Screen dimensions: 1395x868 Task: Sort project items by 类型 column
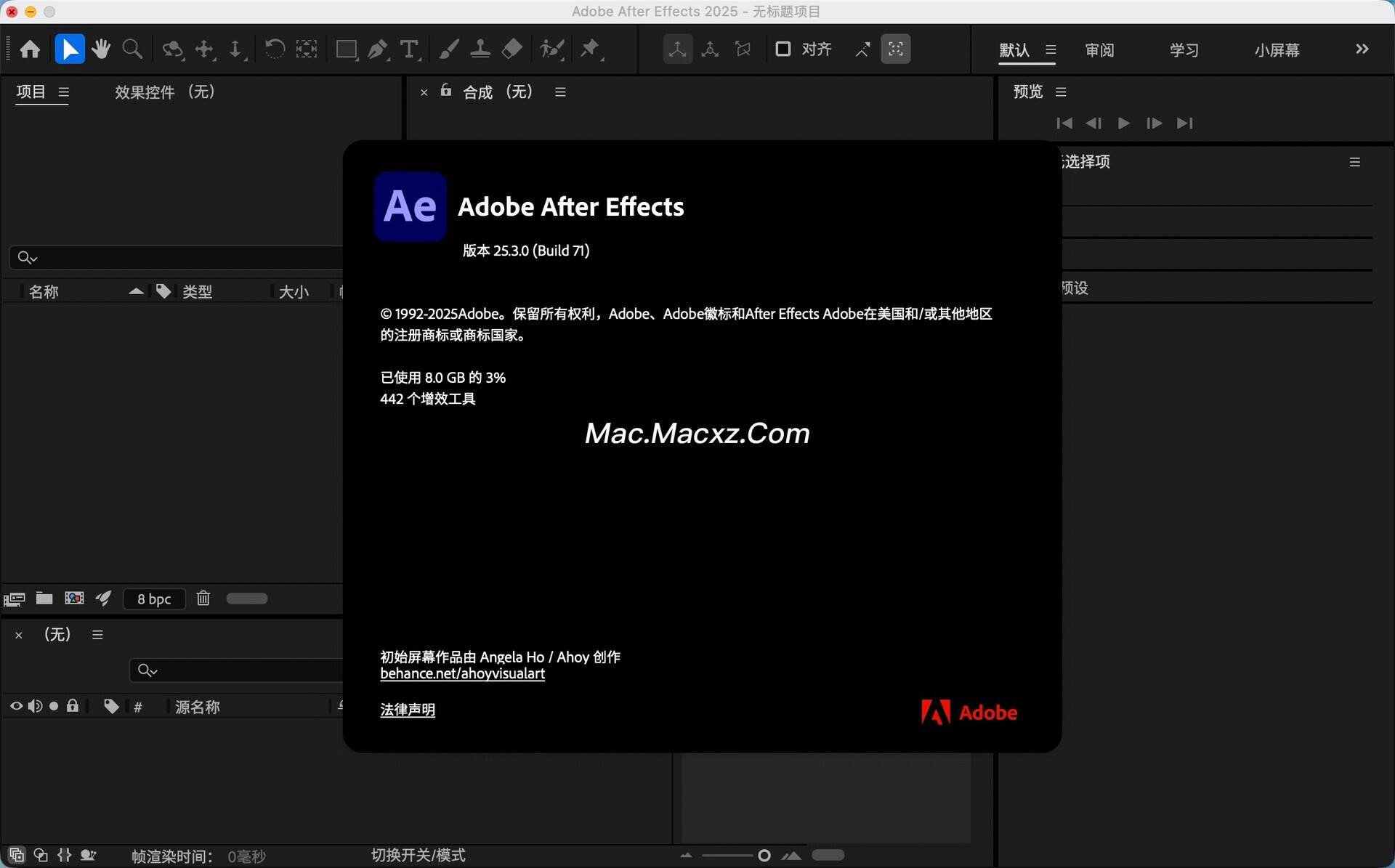[x=198, y=292]
